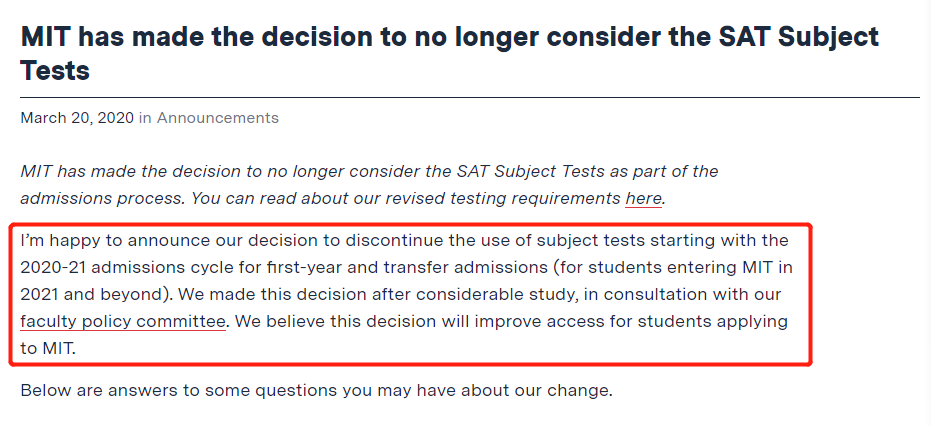
Task: Click the sentence starting "We believe this decision"
Action: 513,322
